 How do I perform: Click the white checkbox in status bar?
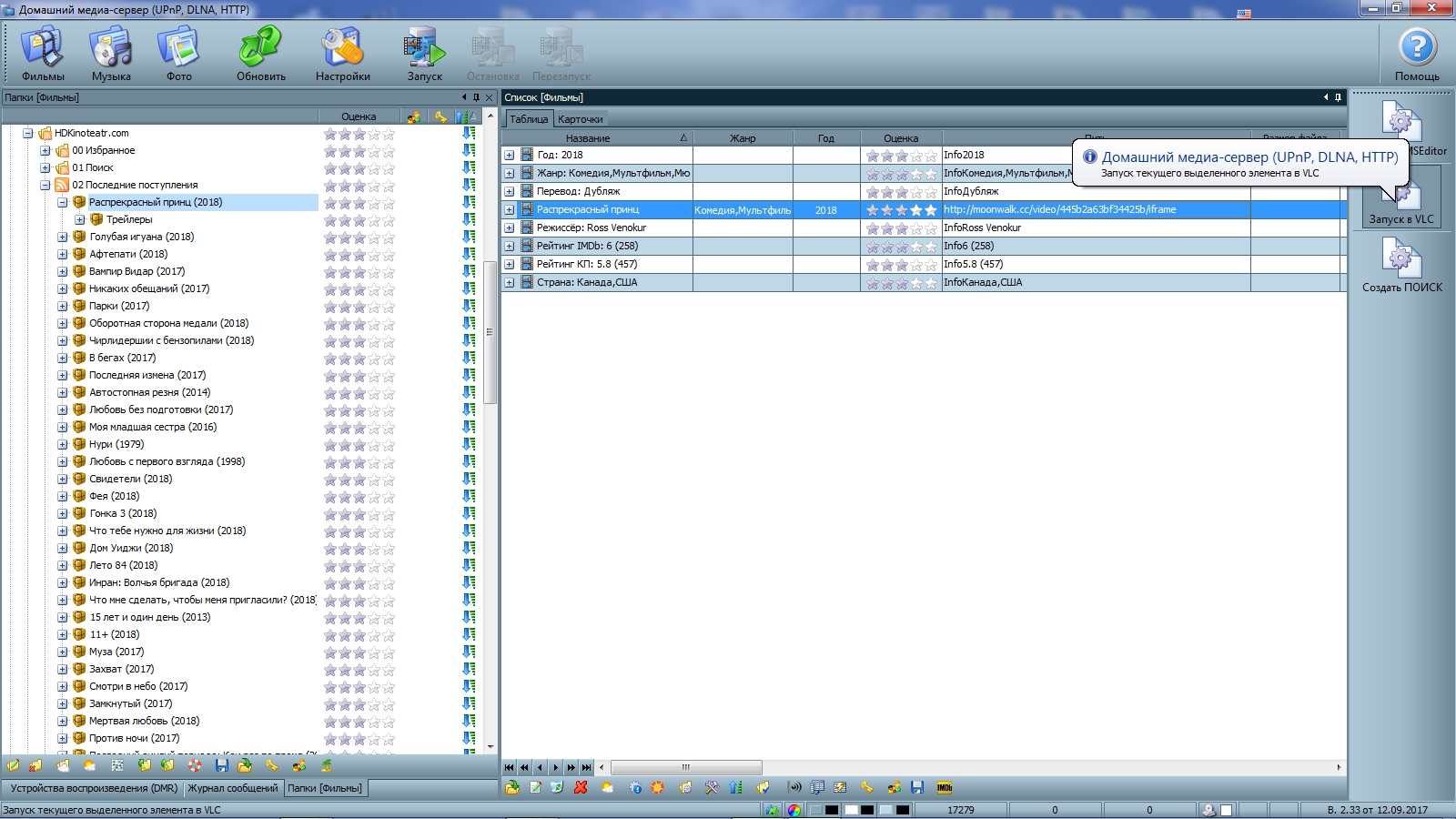1227,810
